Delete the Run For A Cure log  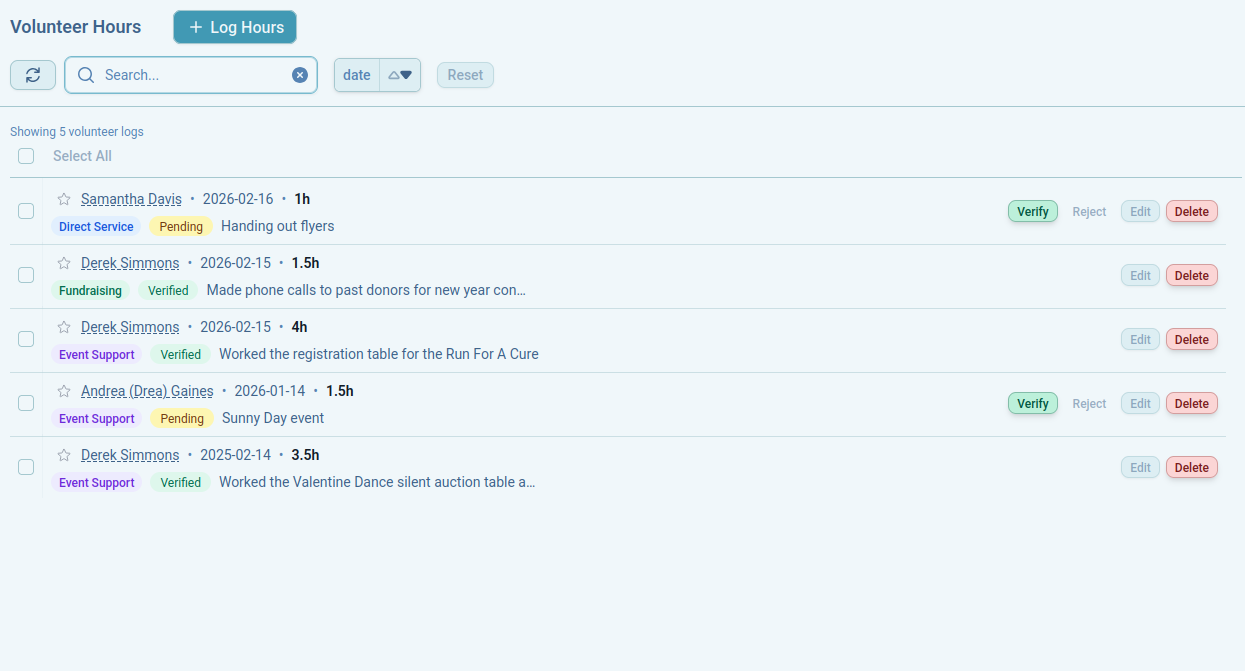point(1191,339)
